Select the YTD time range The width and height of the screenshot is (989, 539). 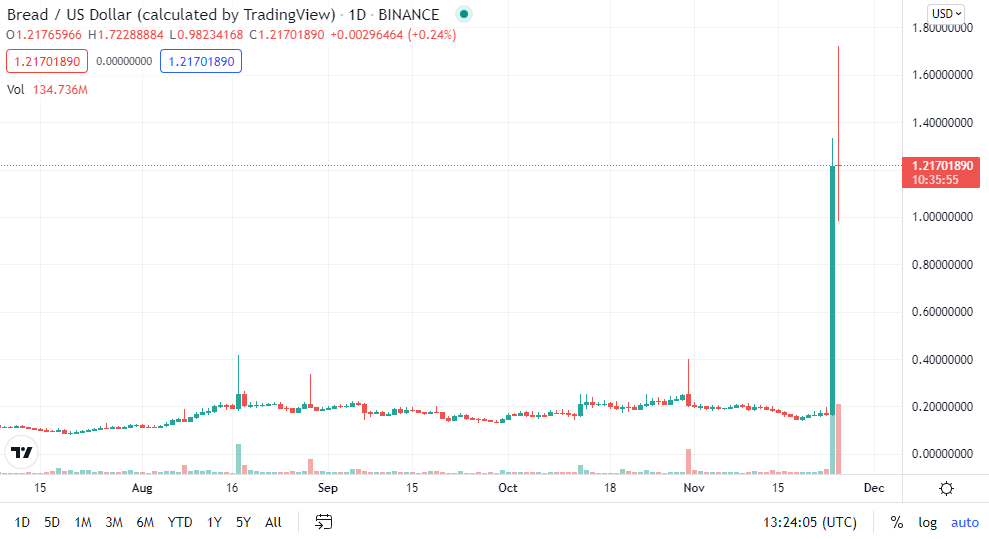coord(180,522)
